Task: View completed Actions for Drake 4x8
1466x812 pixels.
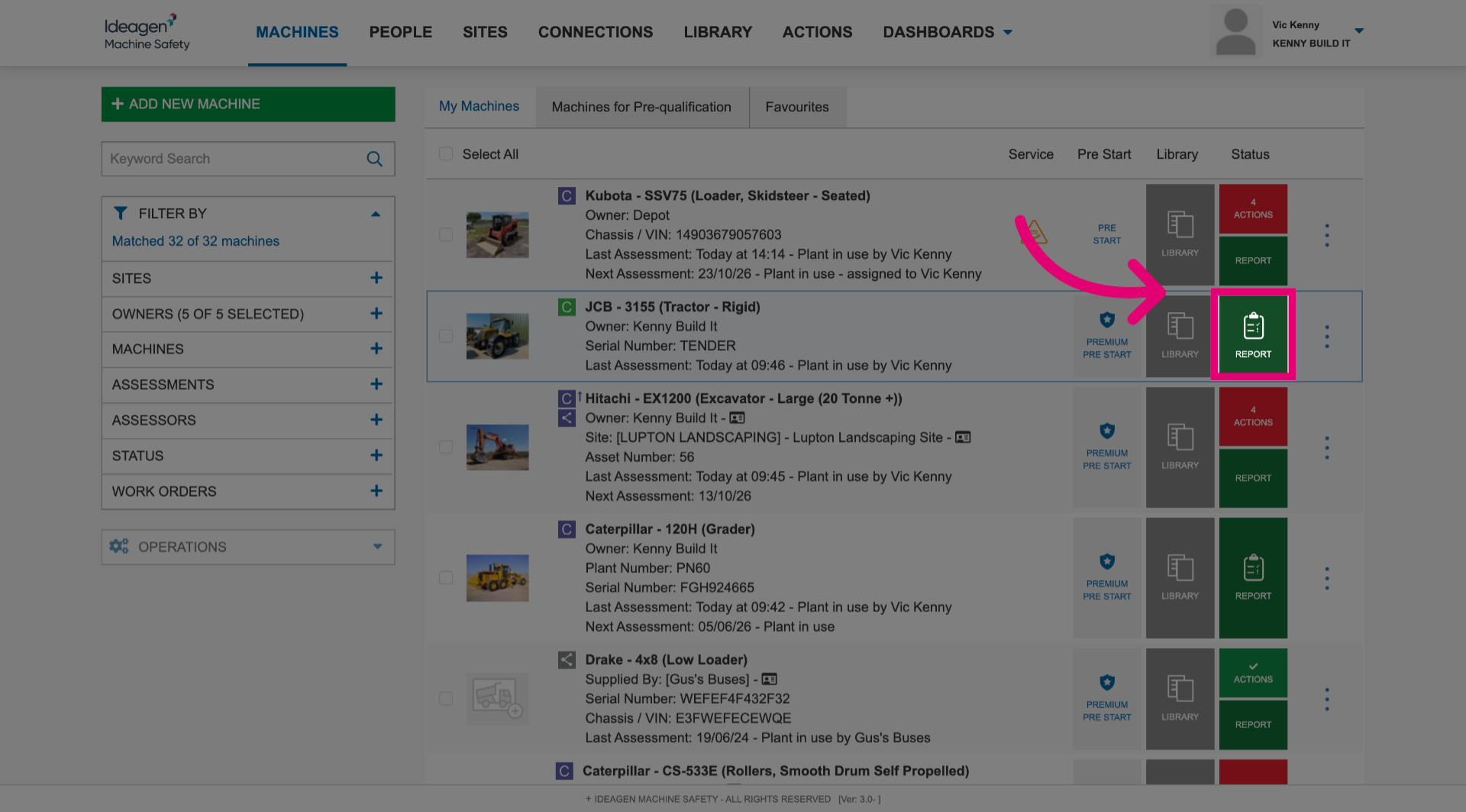Action: tap(1253, 673)
